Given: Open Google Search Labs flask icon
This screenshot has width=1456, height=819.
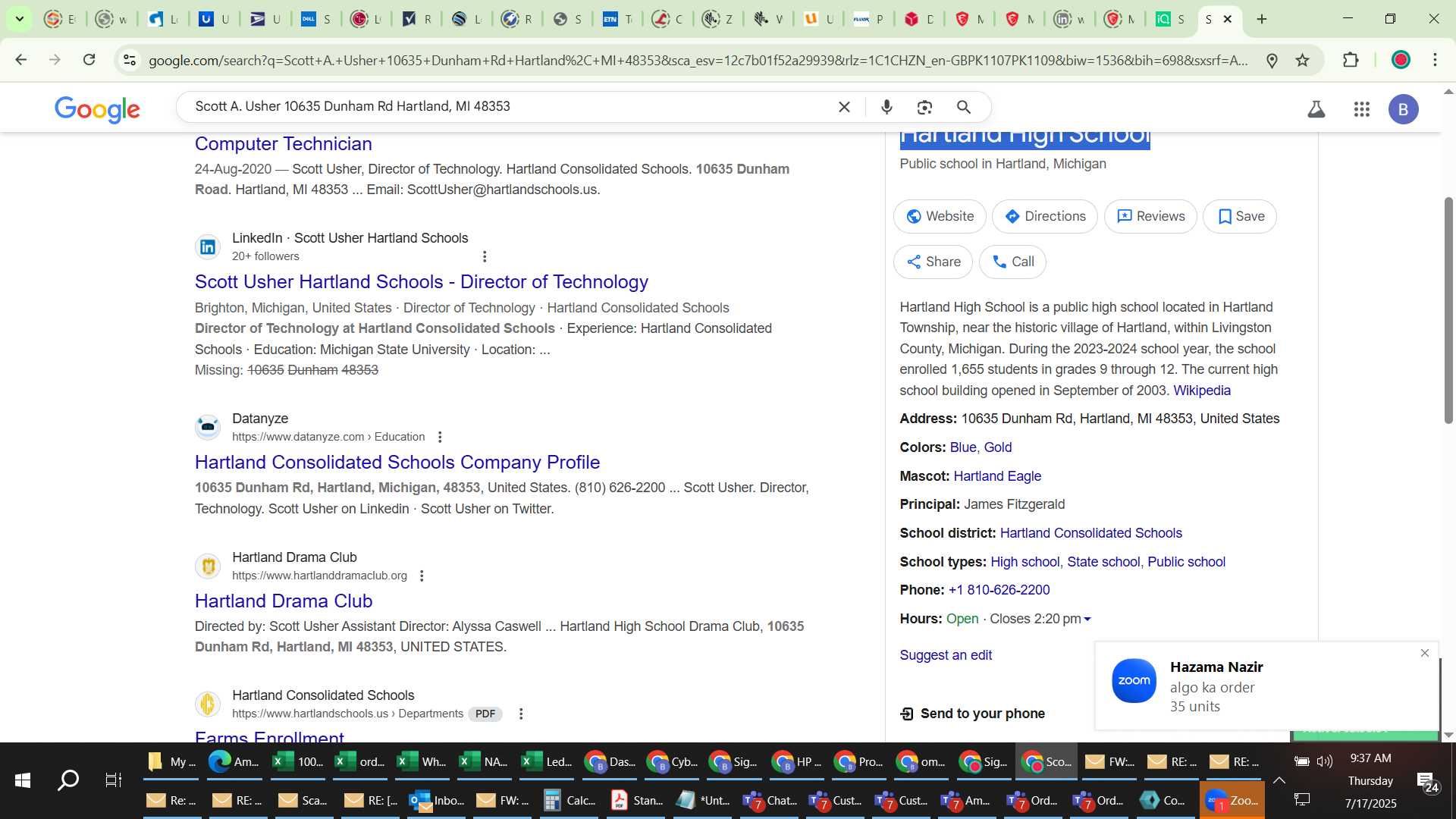Looking at the screenshot, I should coord(1316,109).
